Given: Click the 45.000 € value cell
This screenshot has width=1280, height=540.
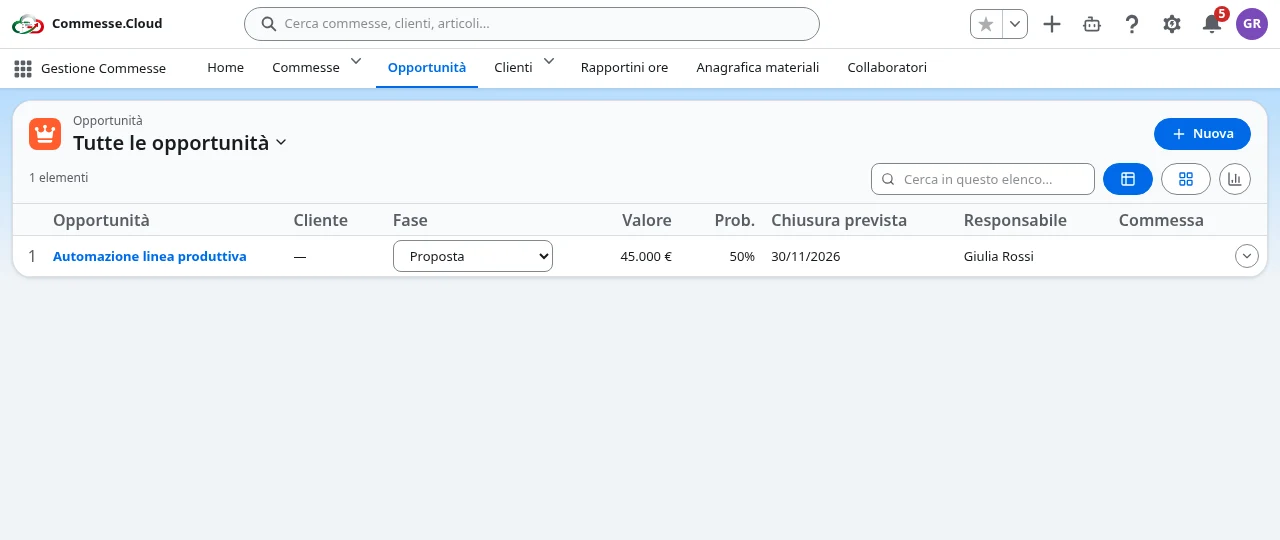Looking at the screenshot, I should coord(646,256).
